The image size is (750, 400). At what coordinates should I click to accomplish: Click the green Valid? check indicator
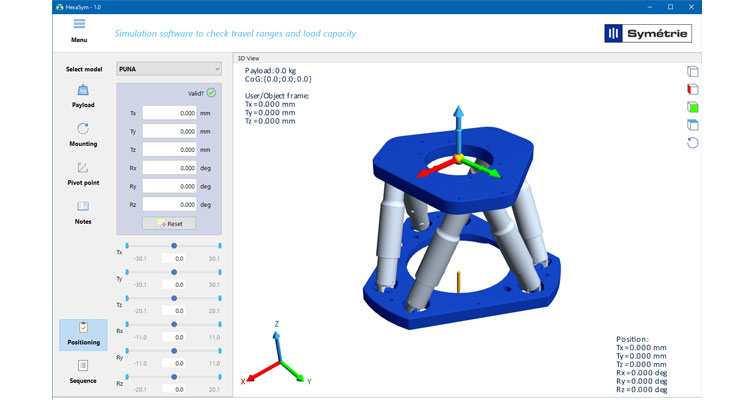[212, 93]
